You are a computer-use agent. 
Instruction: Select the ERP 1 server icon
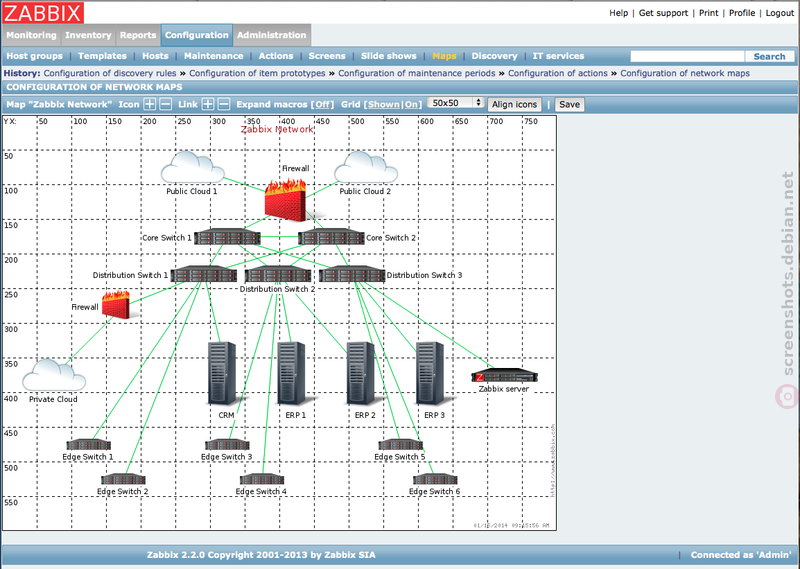[x=292, y=374]
